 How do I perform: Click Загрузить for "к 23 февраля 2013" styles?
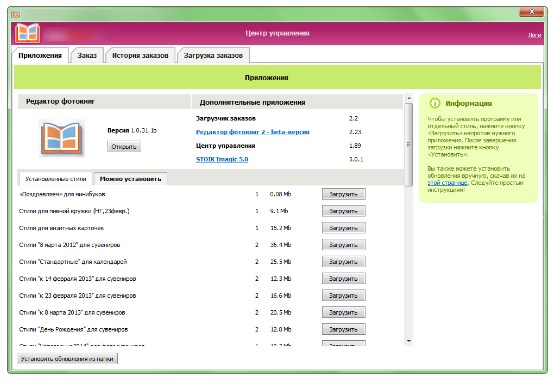tap(344, 295)
